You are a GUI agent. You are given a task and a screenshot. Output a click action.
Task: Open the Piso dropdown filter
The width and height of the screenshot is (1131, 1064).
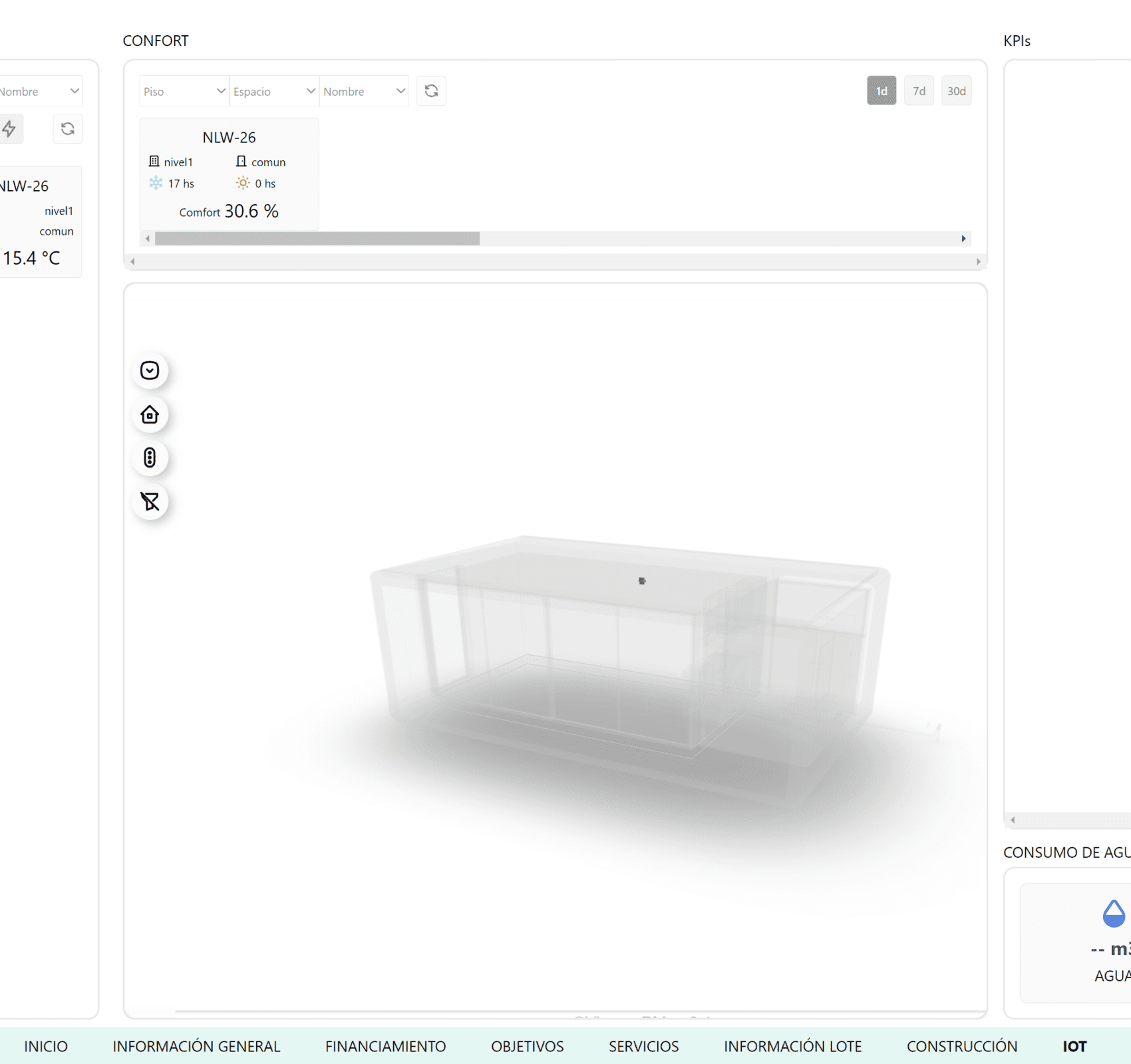coord(184,91)
